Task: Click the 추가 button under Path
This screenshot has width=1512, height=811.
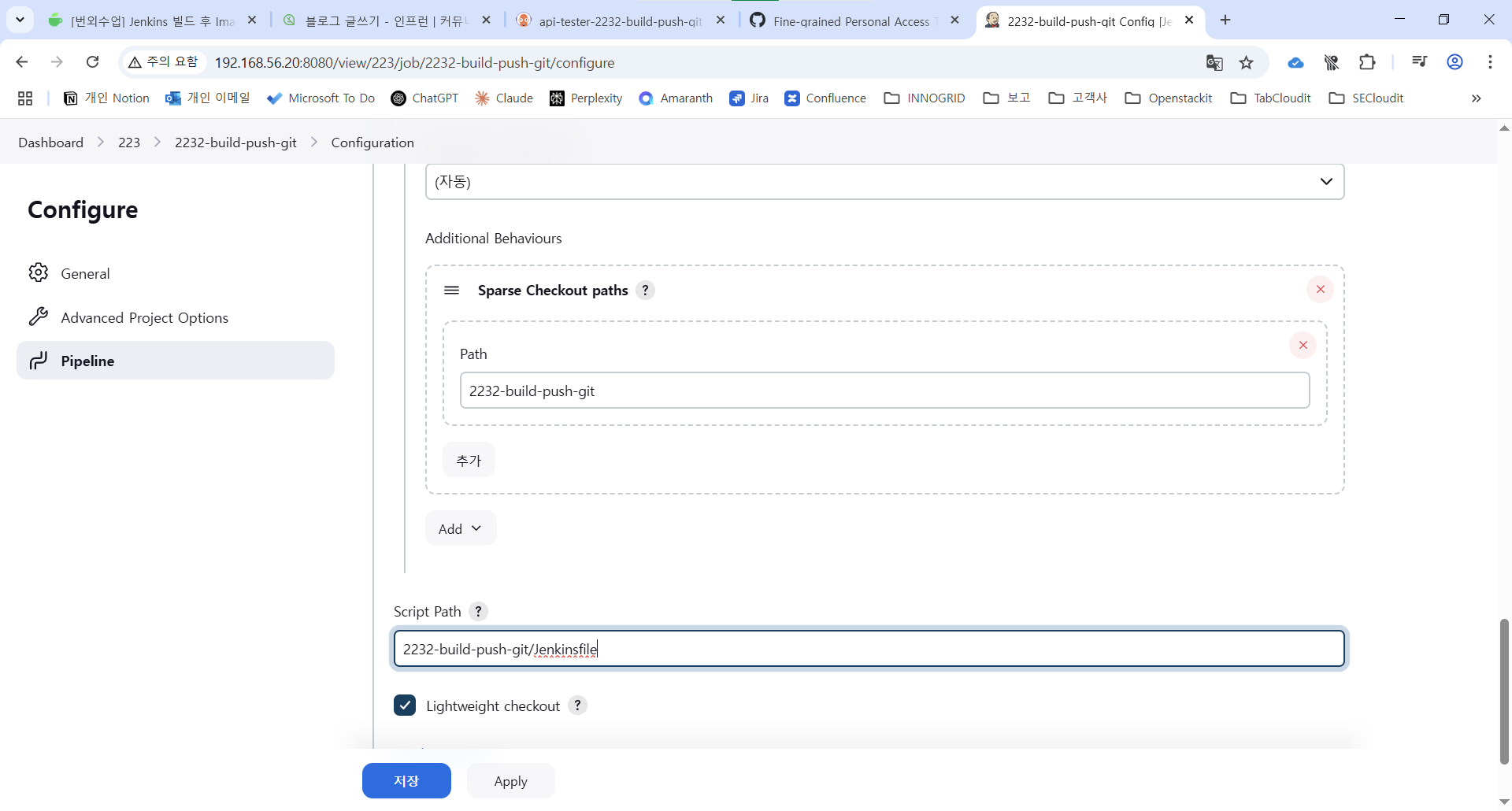Action: click(x=469, y=461)
